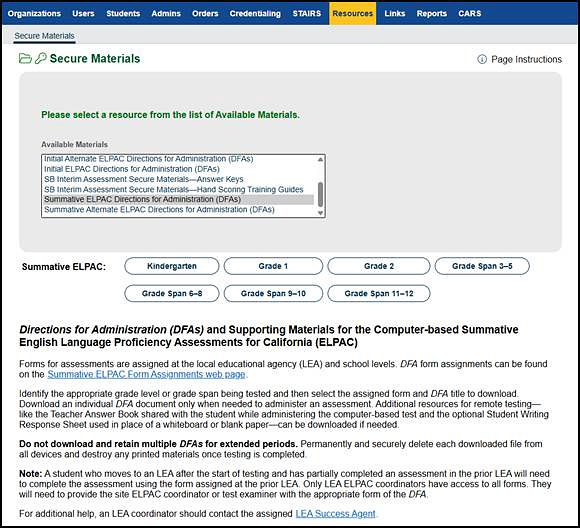
Task: Choose the Grade Span 6–8 button
Action: click(x=172, y=293)
